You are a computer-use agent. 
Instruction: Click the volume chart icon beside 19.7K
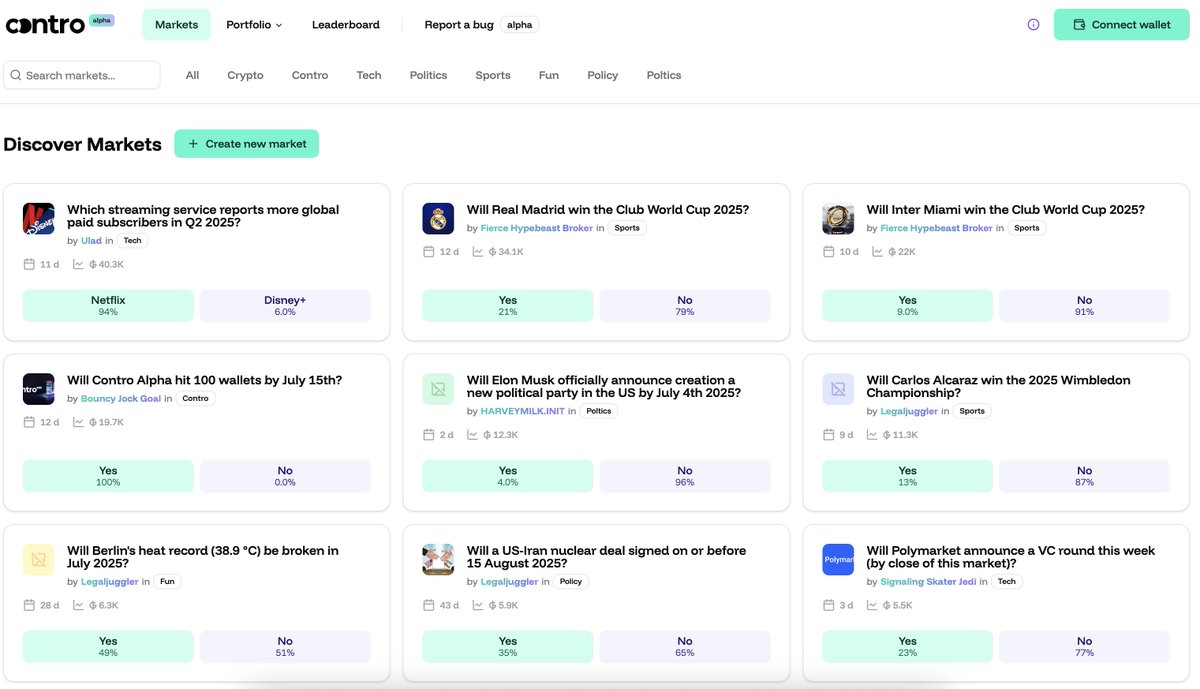pyautogui.click(x=78, y=422)
